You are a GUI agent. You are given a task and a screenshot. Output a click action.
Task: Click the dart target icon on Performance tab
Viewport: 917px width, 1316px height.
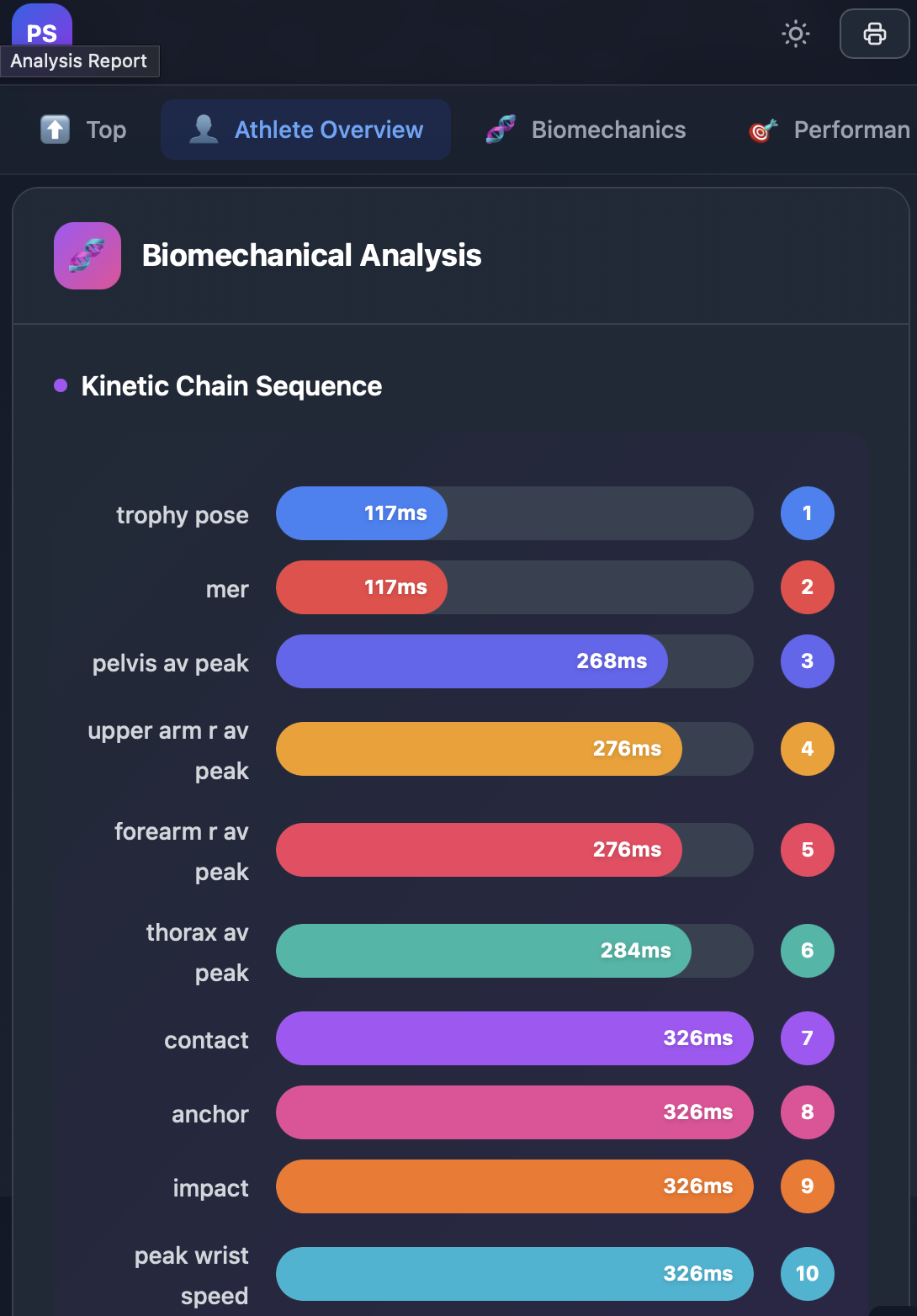[x=762, y=130]
